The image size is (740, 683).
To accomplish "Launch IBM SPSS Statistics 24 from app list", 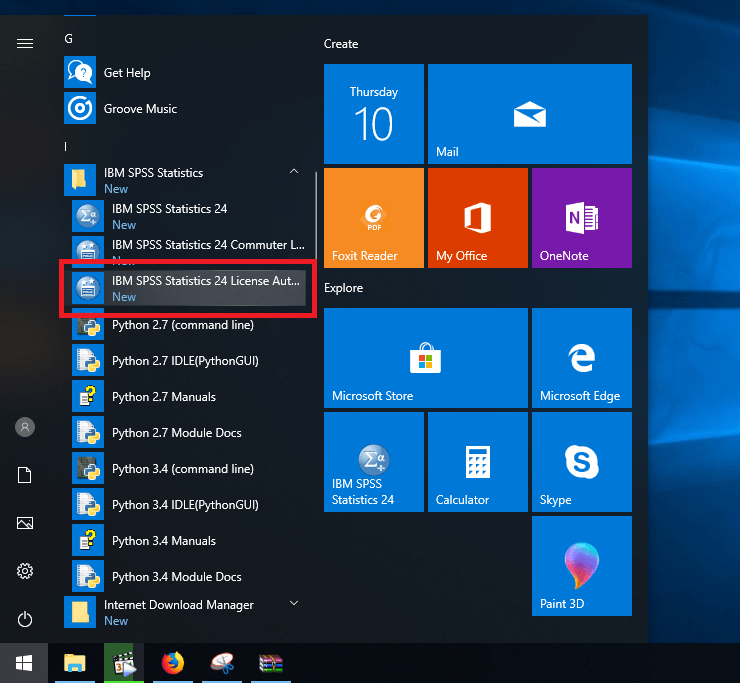I will coord(170,216).
